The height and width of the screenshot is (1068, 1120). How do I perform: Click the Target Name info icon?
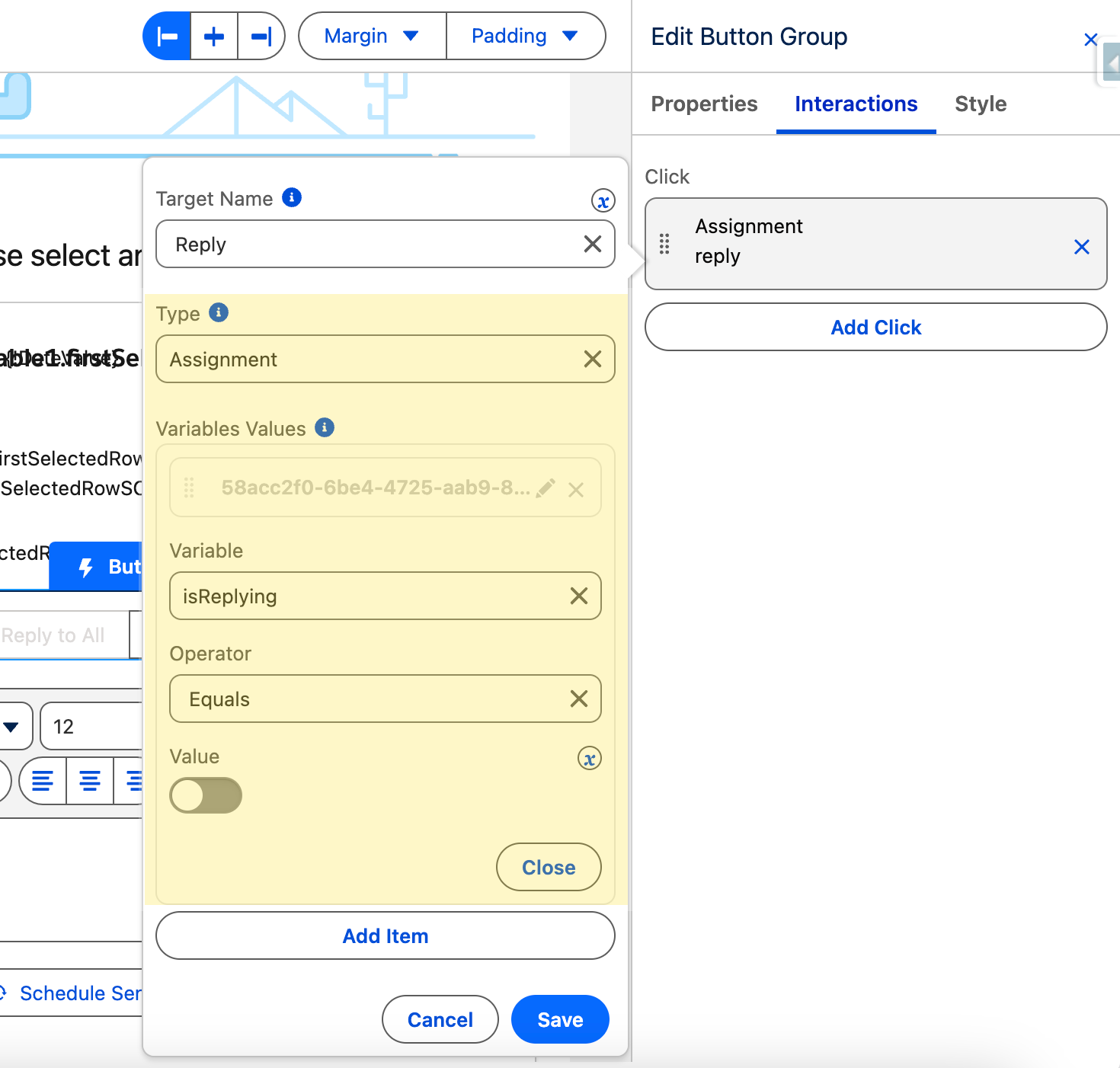(292, 198)
